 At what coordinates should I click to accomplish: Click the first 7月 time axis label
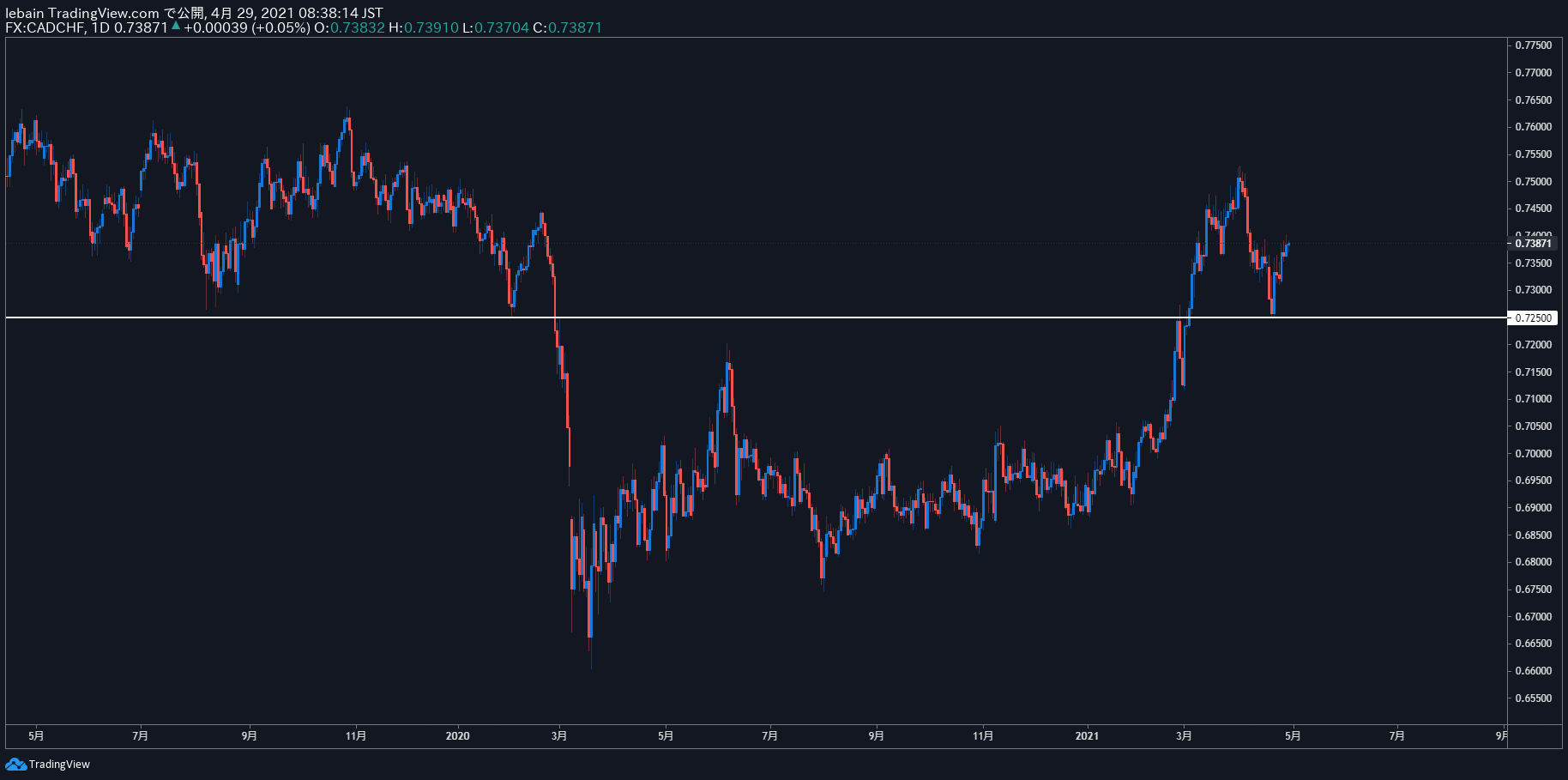(141, 735)
